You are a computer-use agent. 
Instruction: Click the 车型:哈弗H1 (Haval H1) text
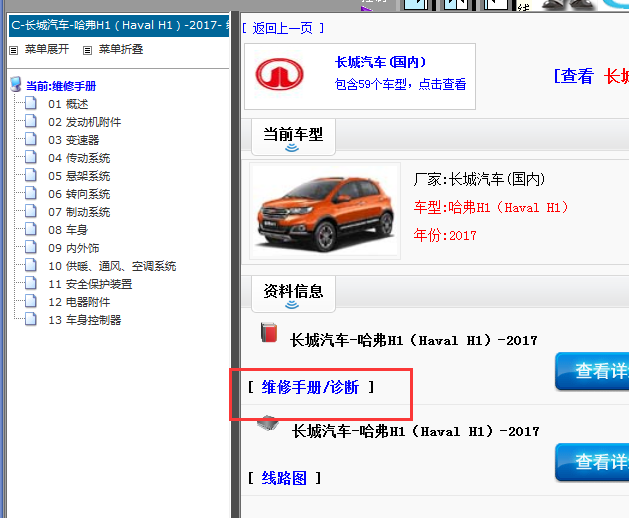click(x=491, y=208)
